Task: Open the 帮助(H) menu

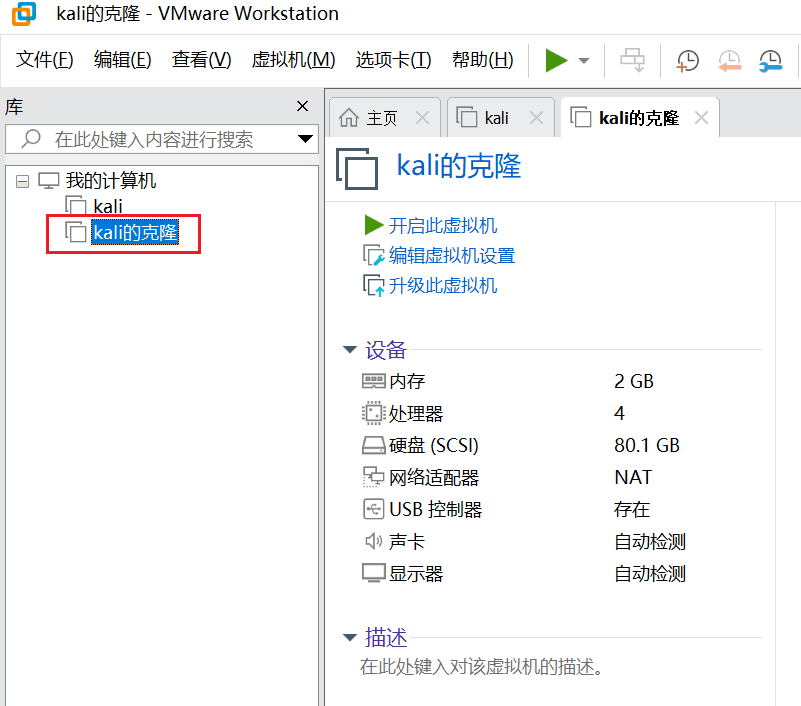Action: [483, 60]
